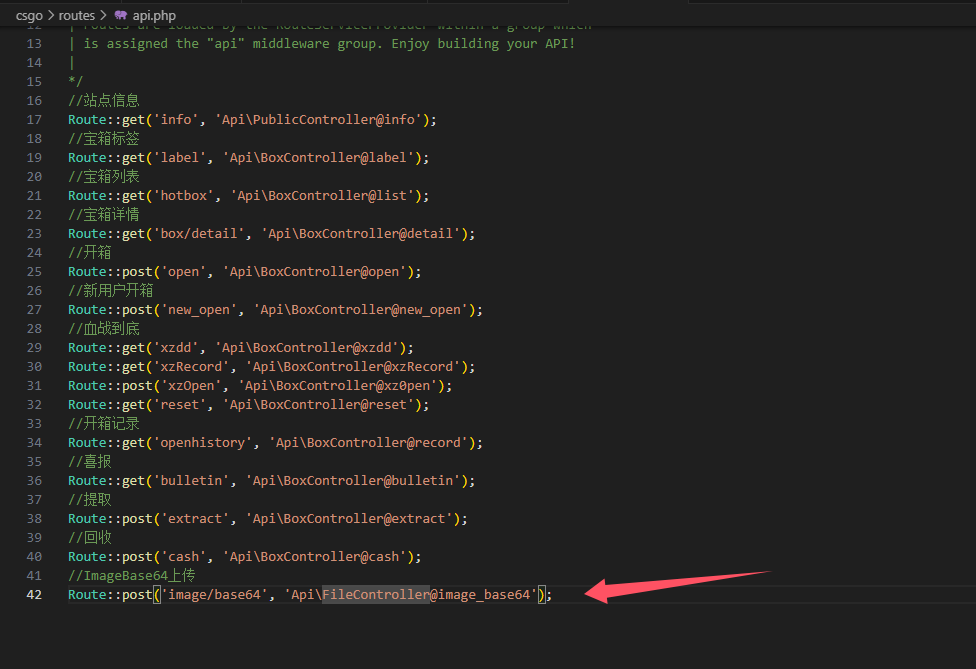Click the chevron after csgo in breadcrumb
976x669 pixels.
pyautogui.click(x=51, y=15)
